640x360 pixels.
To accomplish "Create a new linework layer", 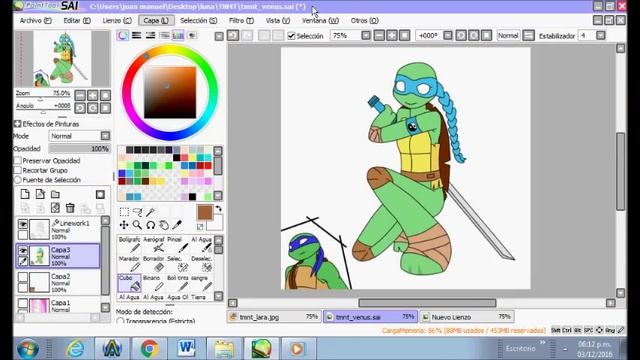I will pos(40,194).
